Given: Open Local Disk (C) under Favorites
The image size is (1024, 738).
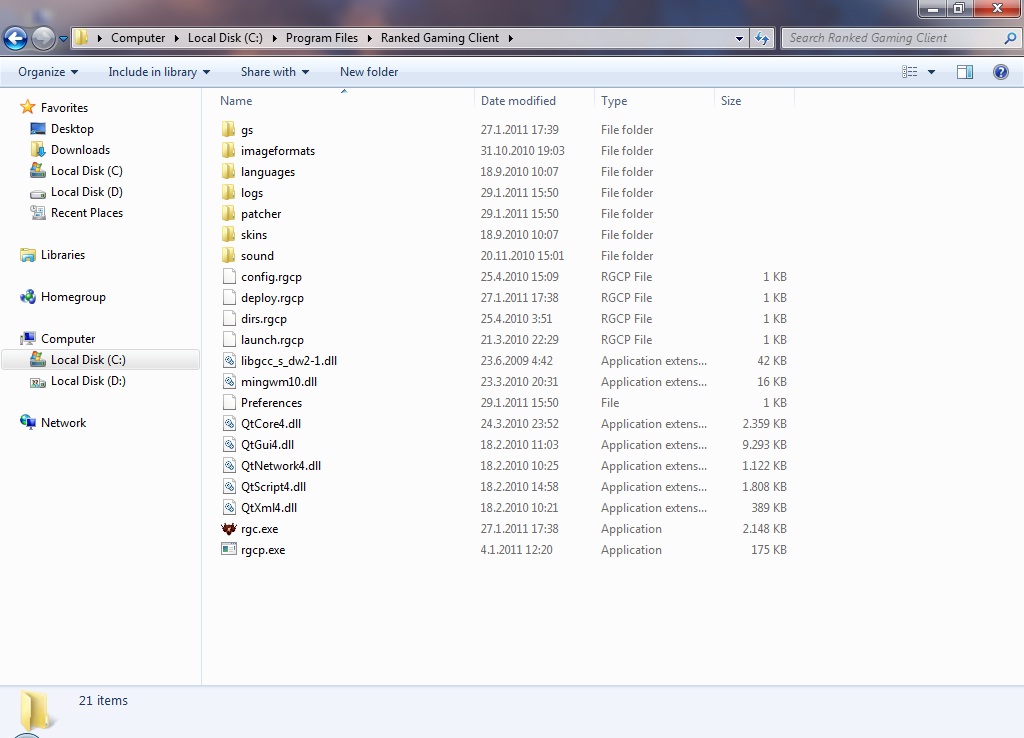Looking at the screenshot, I should point(86,170).
